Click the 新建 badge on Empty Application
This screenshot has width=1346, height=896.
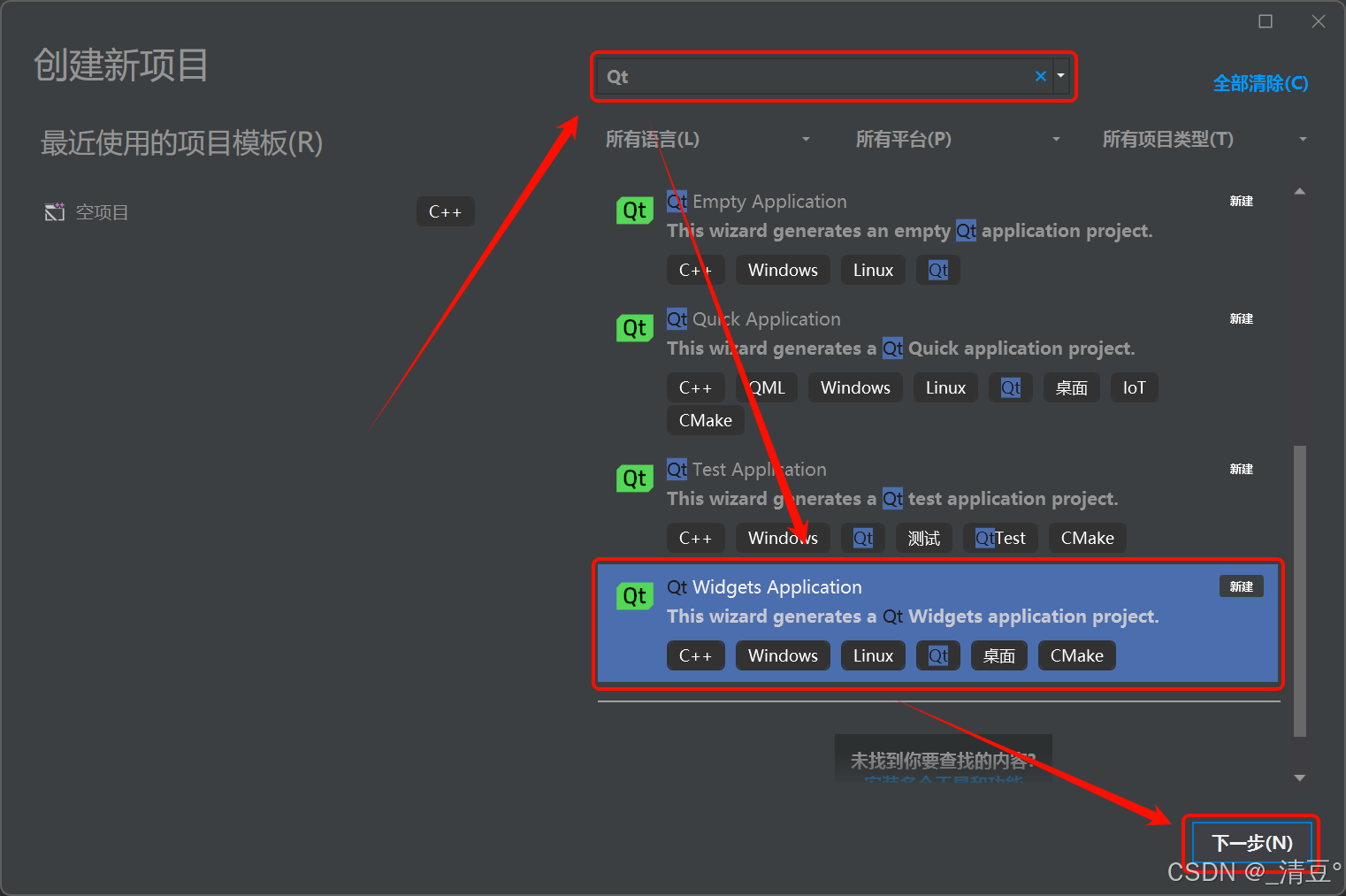(x=1242, y=201)
